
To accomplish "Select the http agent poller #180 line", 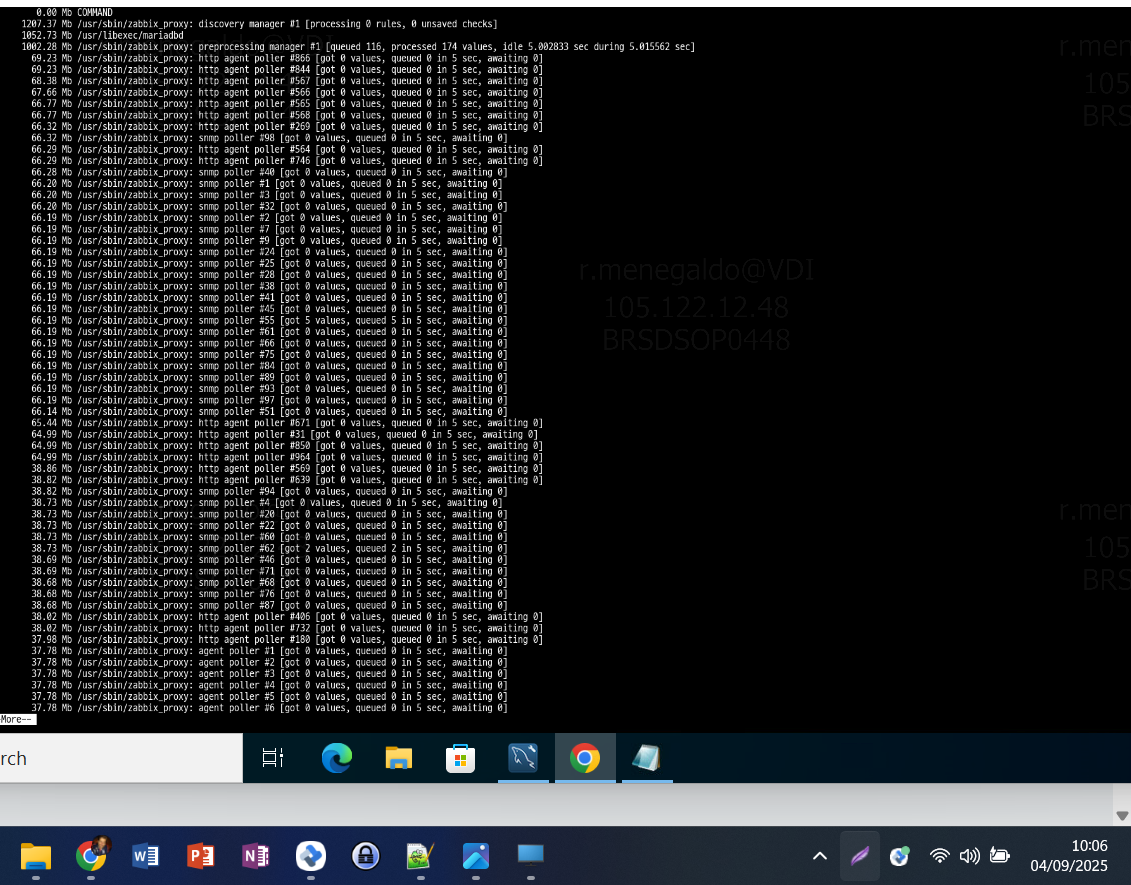I will tap(287, 639).
